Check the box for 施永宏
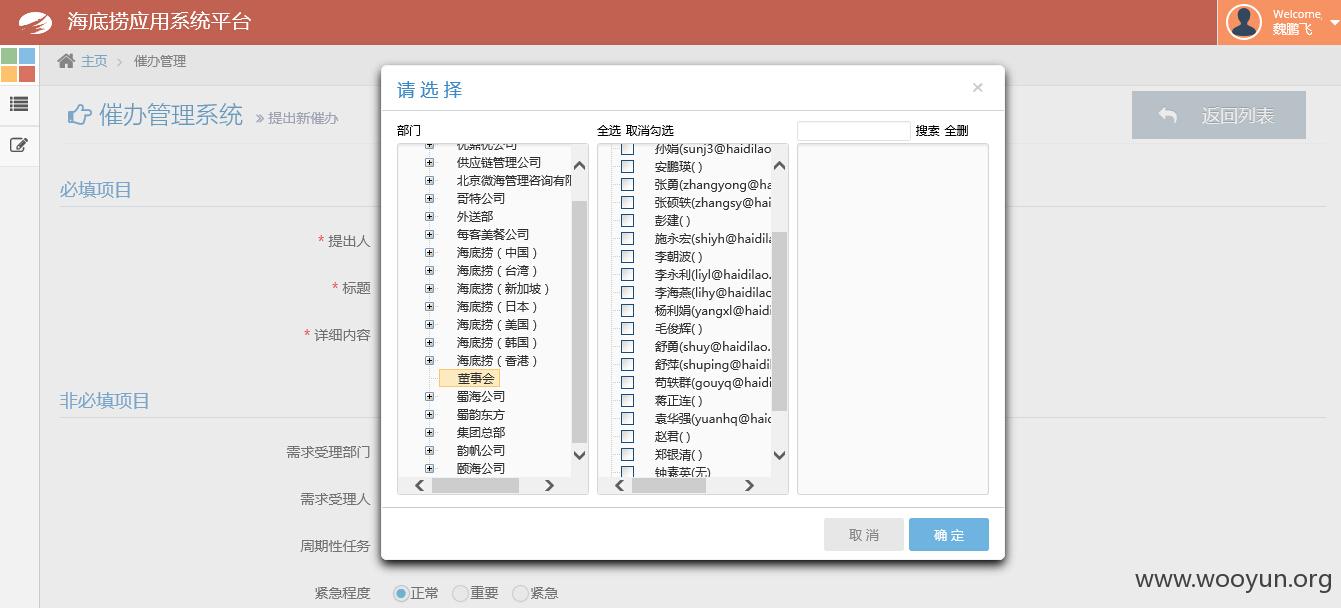 [628, 239]
